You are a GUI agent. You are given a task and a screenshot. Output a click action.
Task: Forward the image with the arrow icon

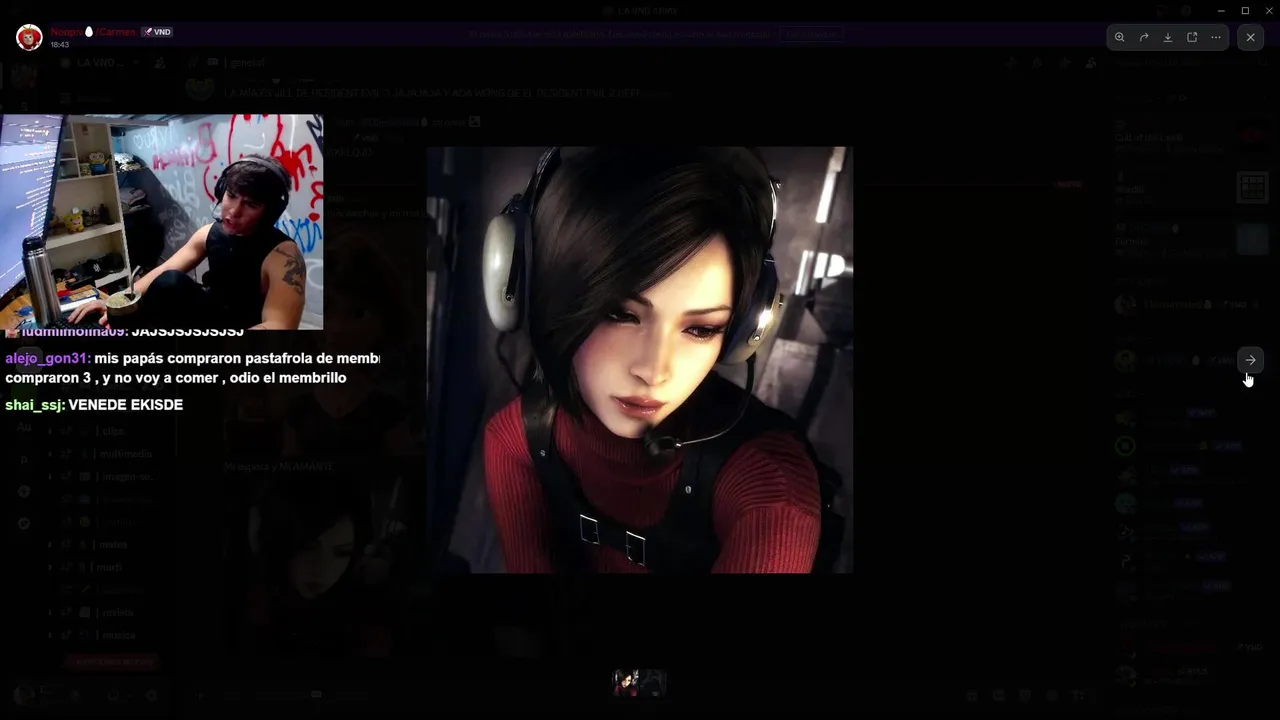point(1144,37)
